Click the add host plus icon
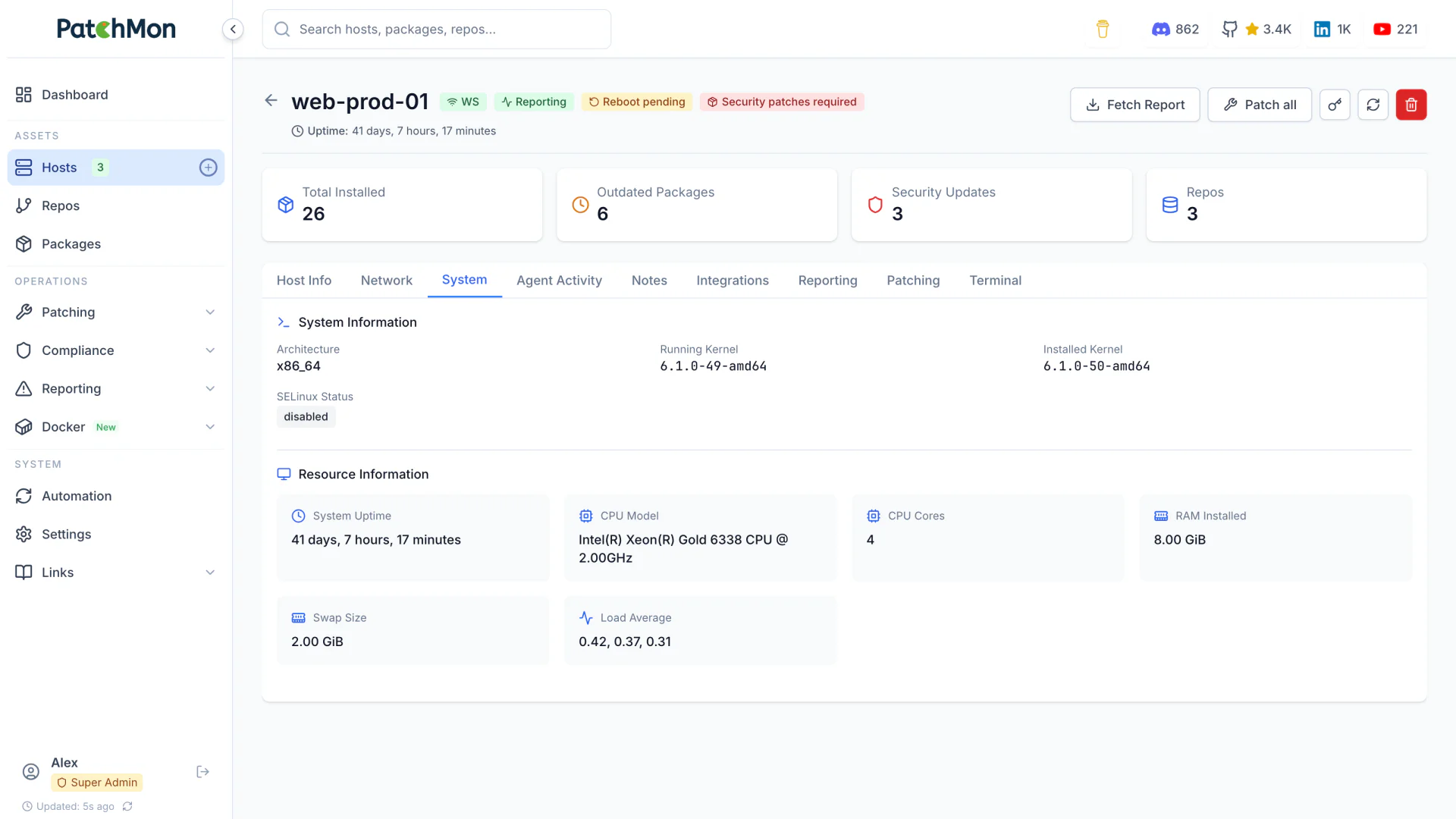1456x819 pixels. point(208,168)
